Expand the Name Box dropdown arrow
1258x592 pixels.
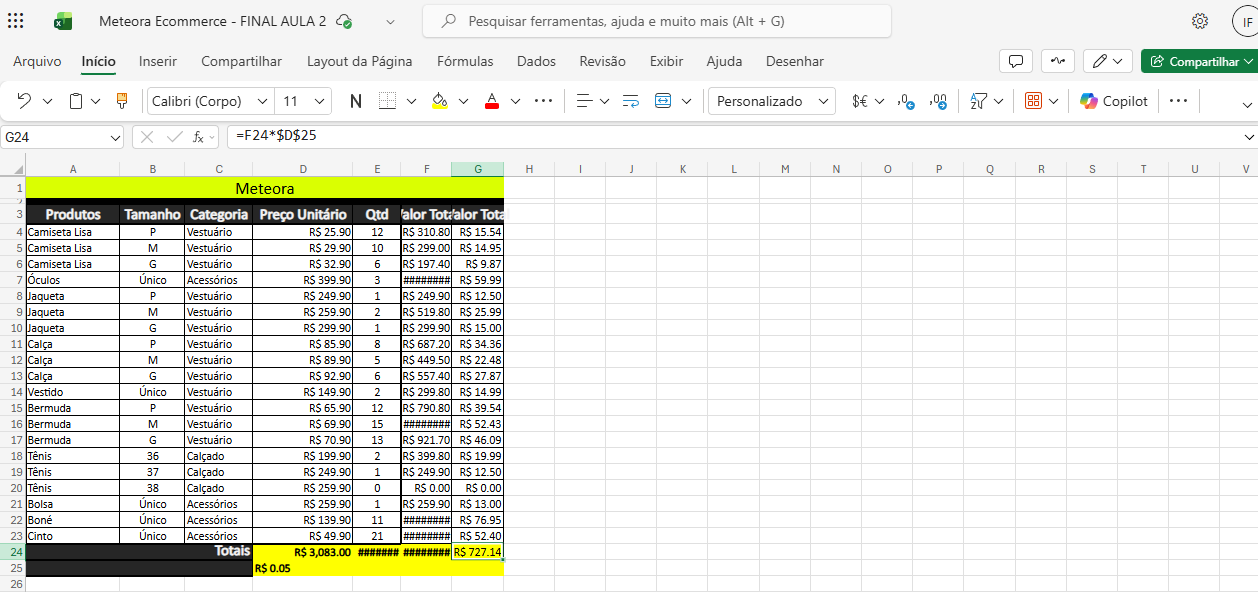(x=116, y=136)
